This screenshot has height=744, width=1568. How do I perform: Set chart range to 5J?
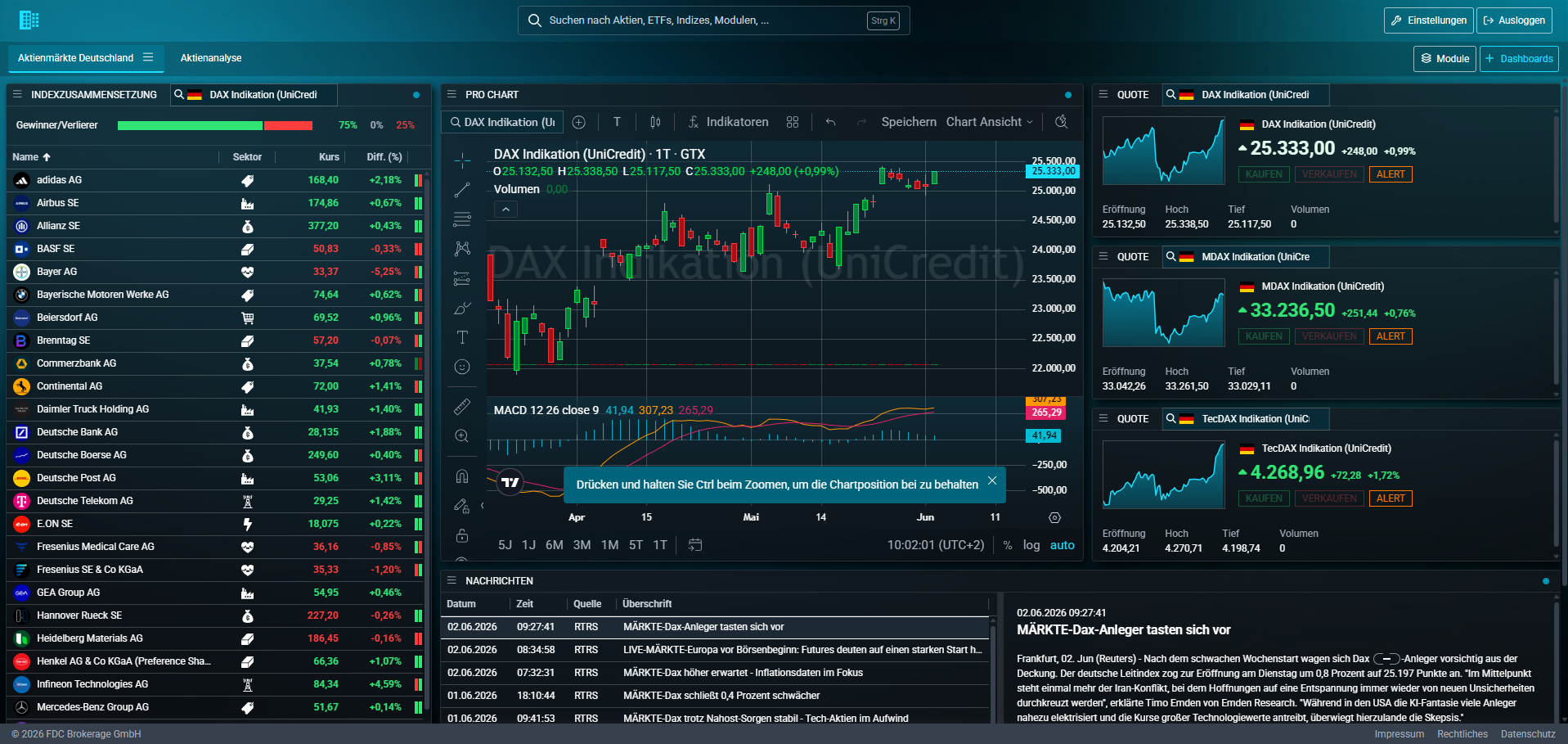[505, 545]
